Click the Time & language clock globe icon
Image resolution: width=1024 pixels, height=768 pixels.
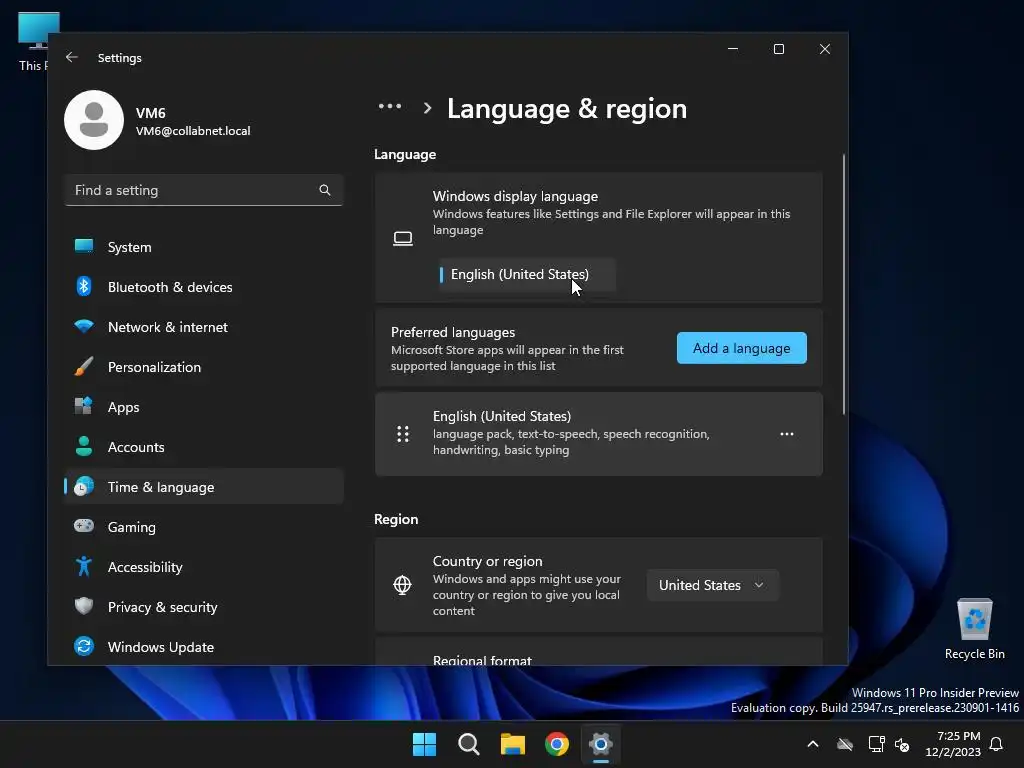(x=84, y=487)
